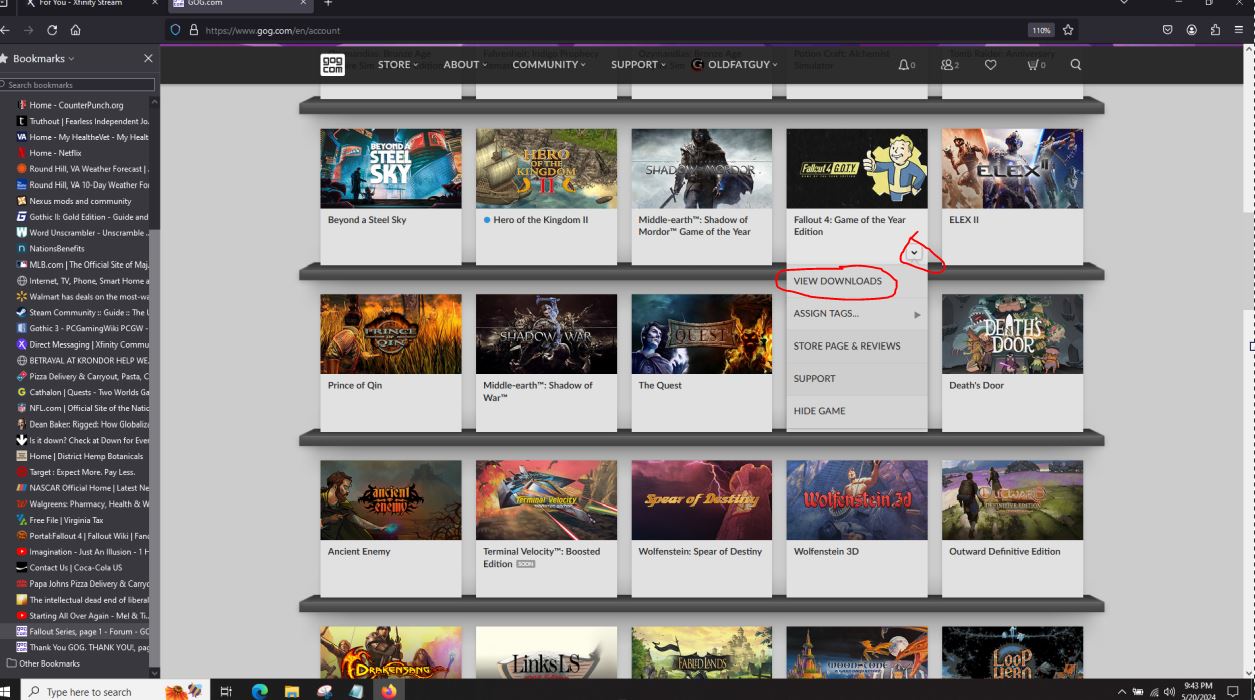Select SUPPORT in the game context menu
1255x700 pixels.
857,378
